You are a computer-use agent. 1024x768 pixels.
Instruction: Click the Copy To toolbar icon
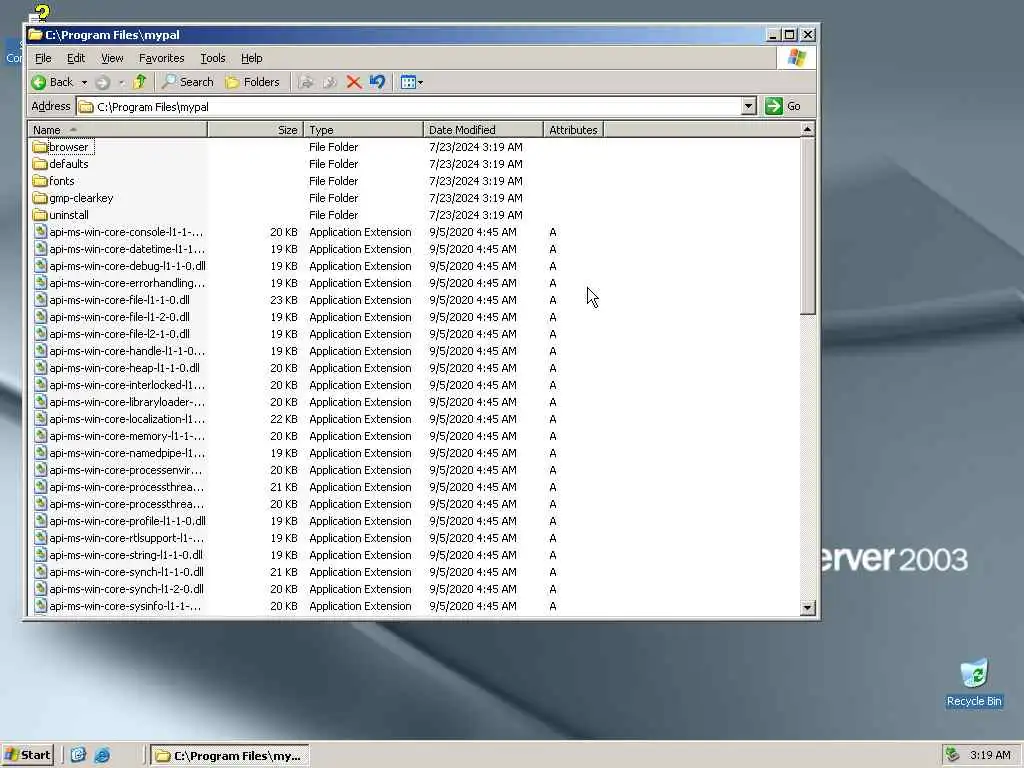[x=330, y=82]
